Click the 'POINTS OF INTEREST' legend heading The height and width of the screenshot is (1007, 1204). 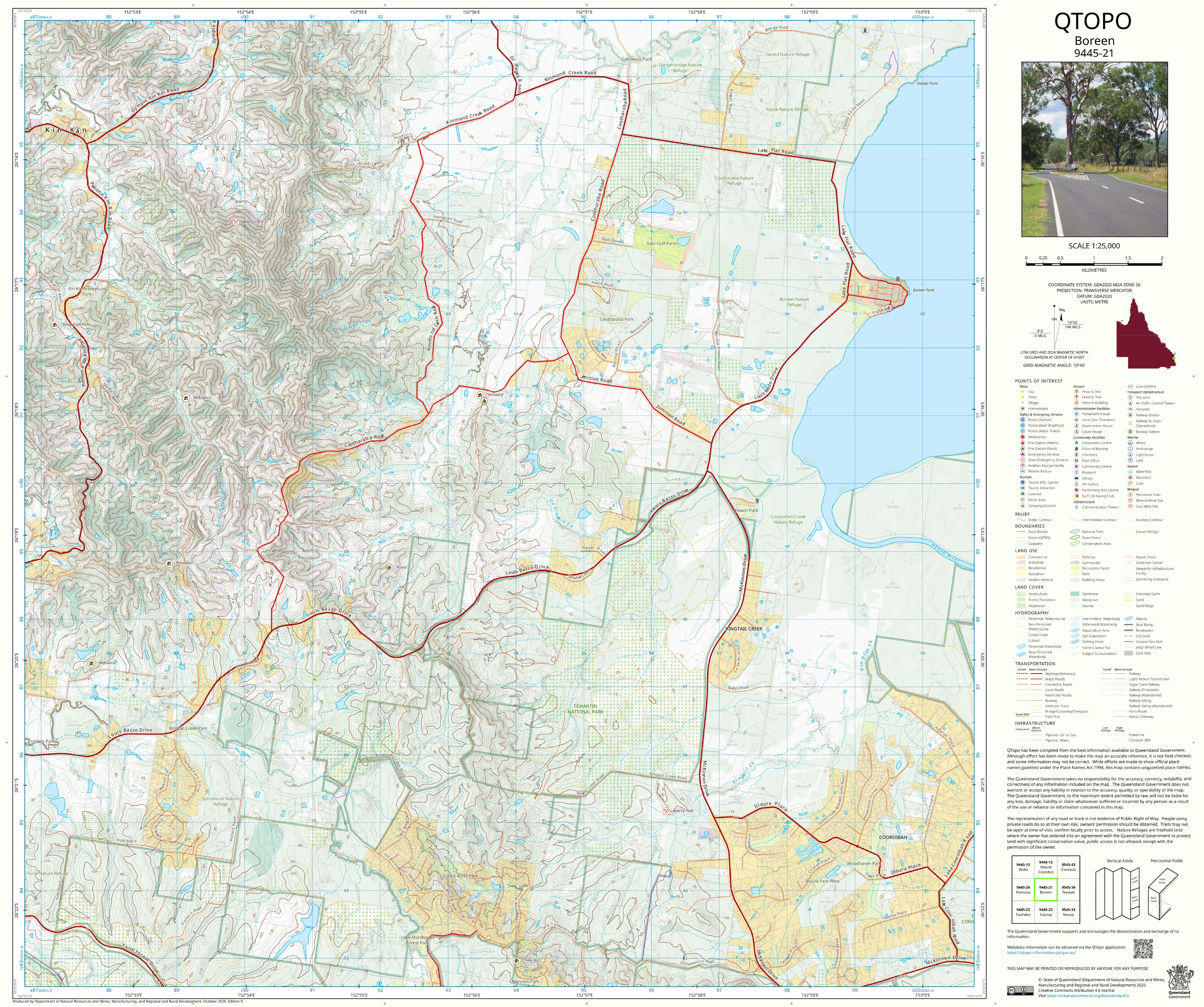(x=1038, y=381)
